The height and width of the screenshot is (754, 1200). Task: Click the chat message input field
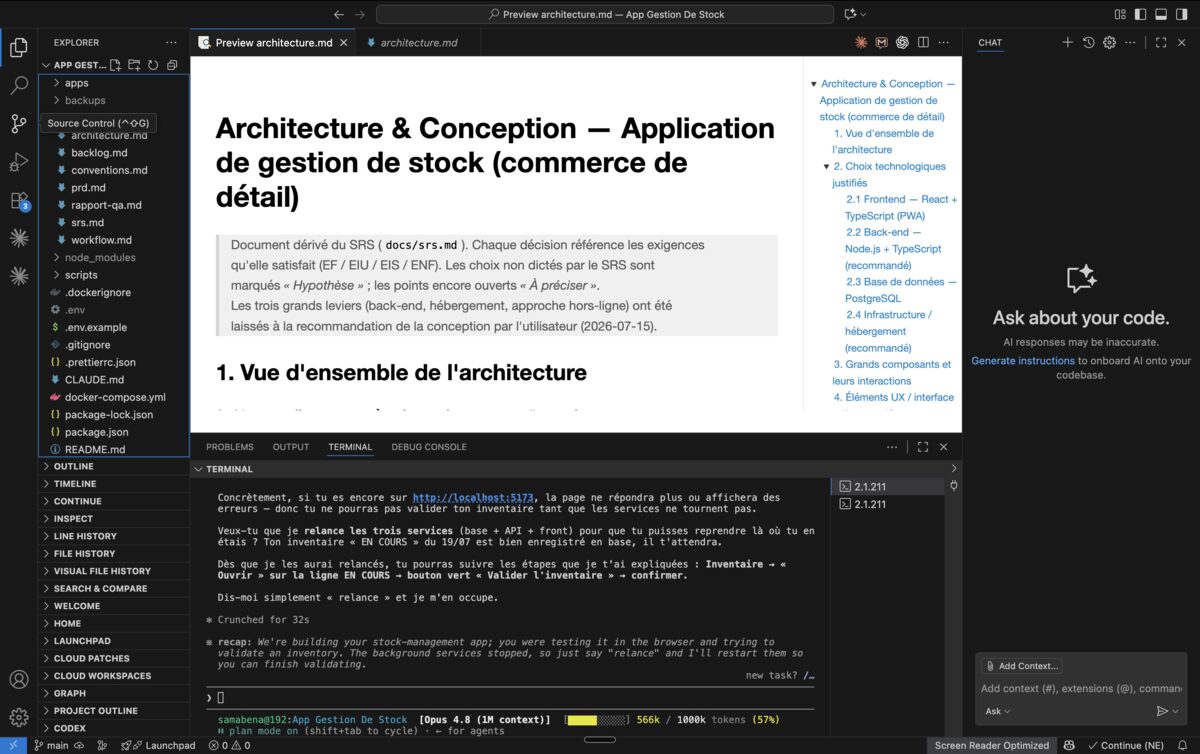click(1080, 688)
